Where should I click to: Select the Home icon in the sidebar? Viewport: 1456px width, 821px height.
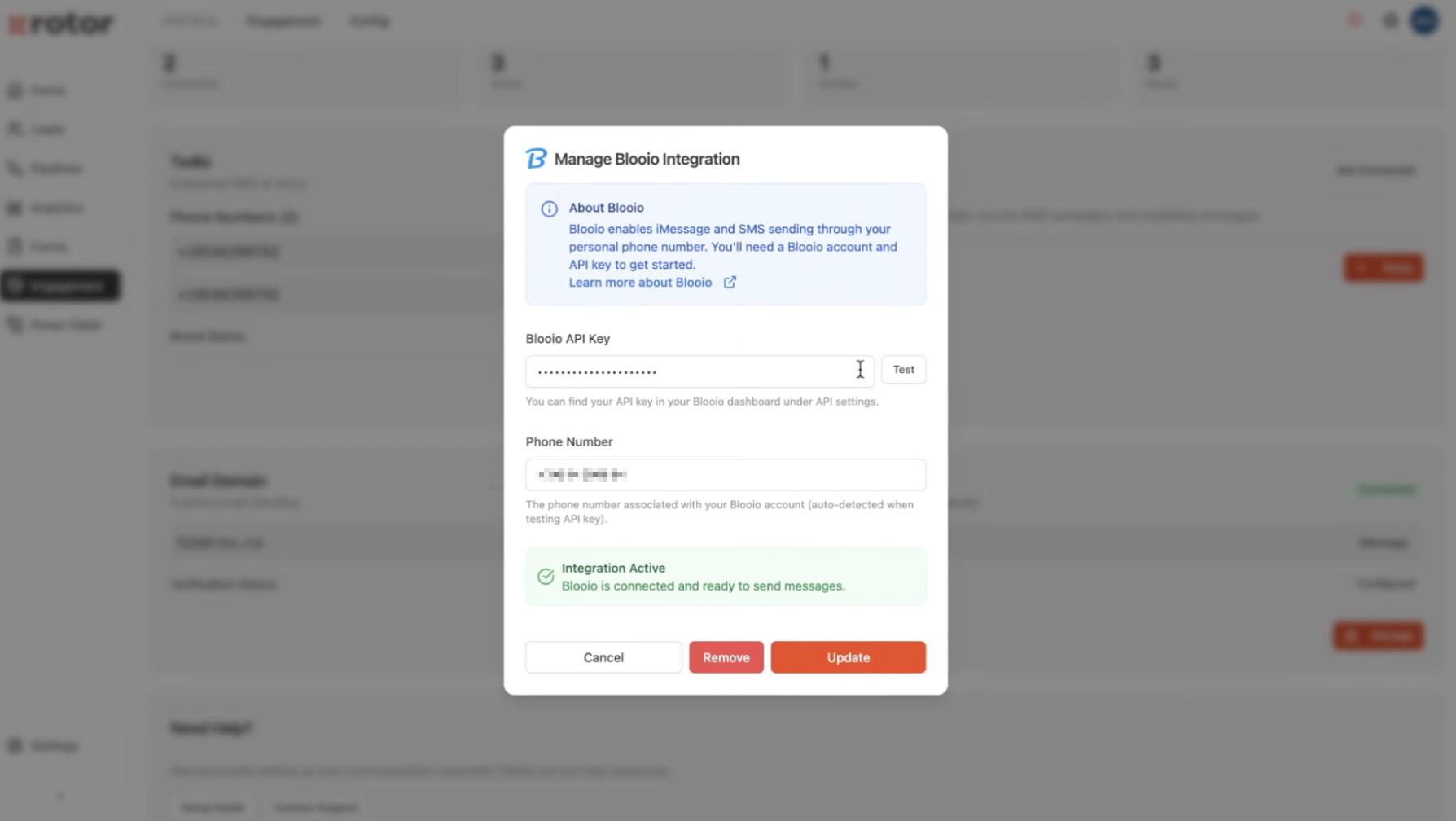[14, 90]
